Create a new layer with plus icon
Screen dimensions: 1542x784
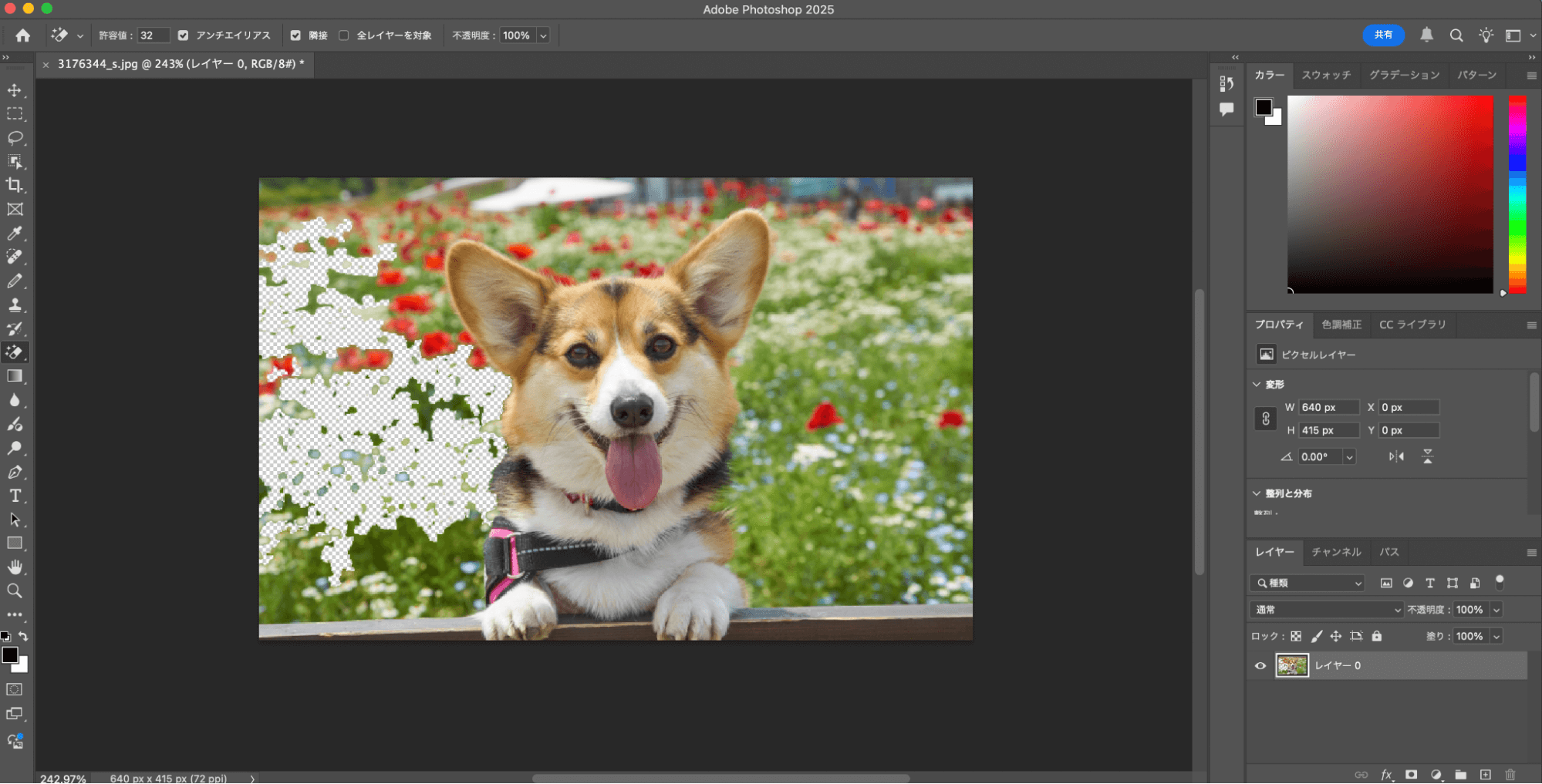click(1486, 775)
